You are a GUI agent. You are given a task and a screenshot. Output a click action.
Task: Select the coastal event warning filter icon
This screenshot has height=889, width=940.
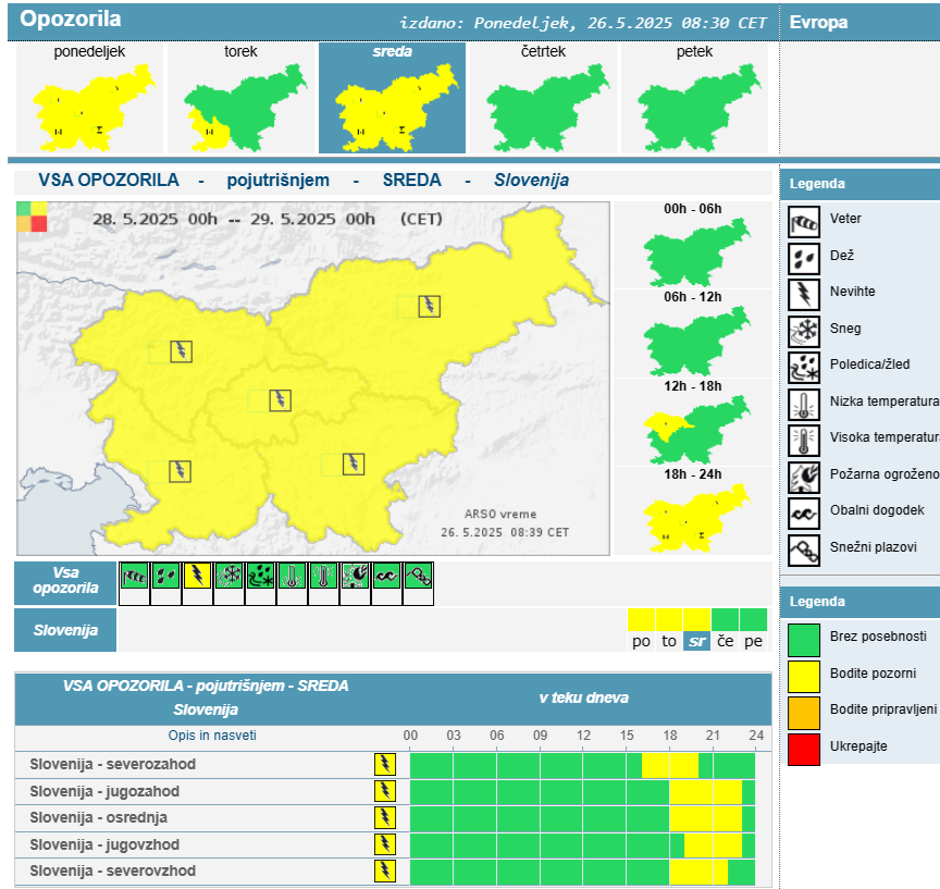coord(386,576)
